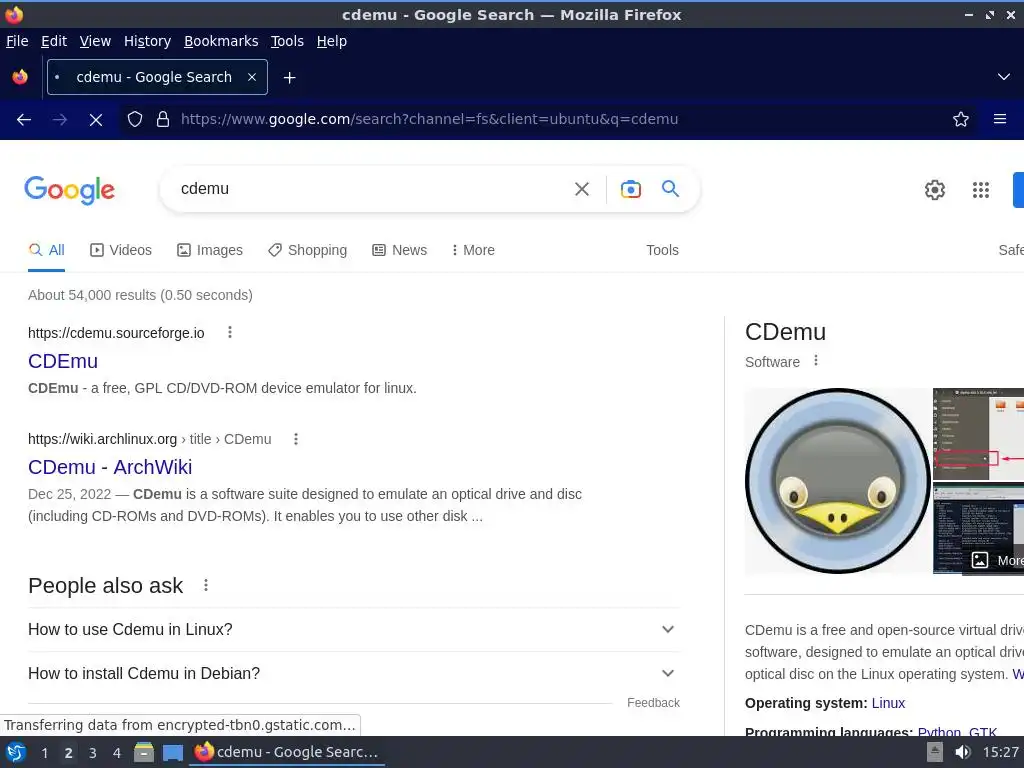Click the 15:27 taskbar clock
The width and height of the screenshot is (1024, 768).
pyautogui.click(x=1000, y=752)
